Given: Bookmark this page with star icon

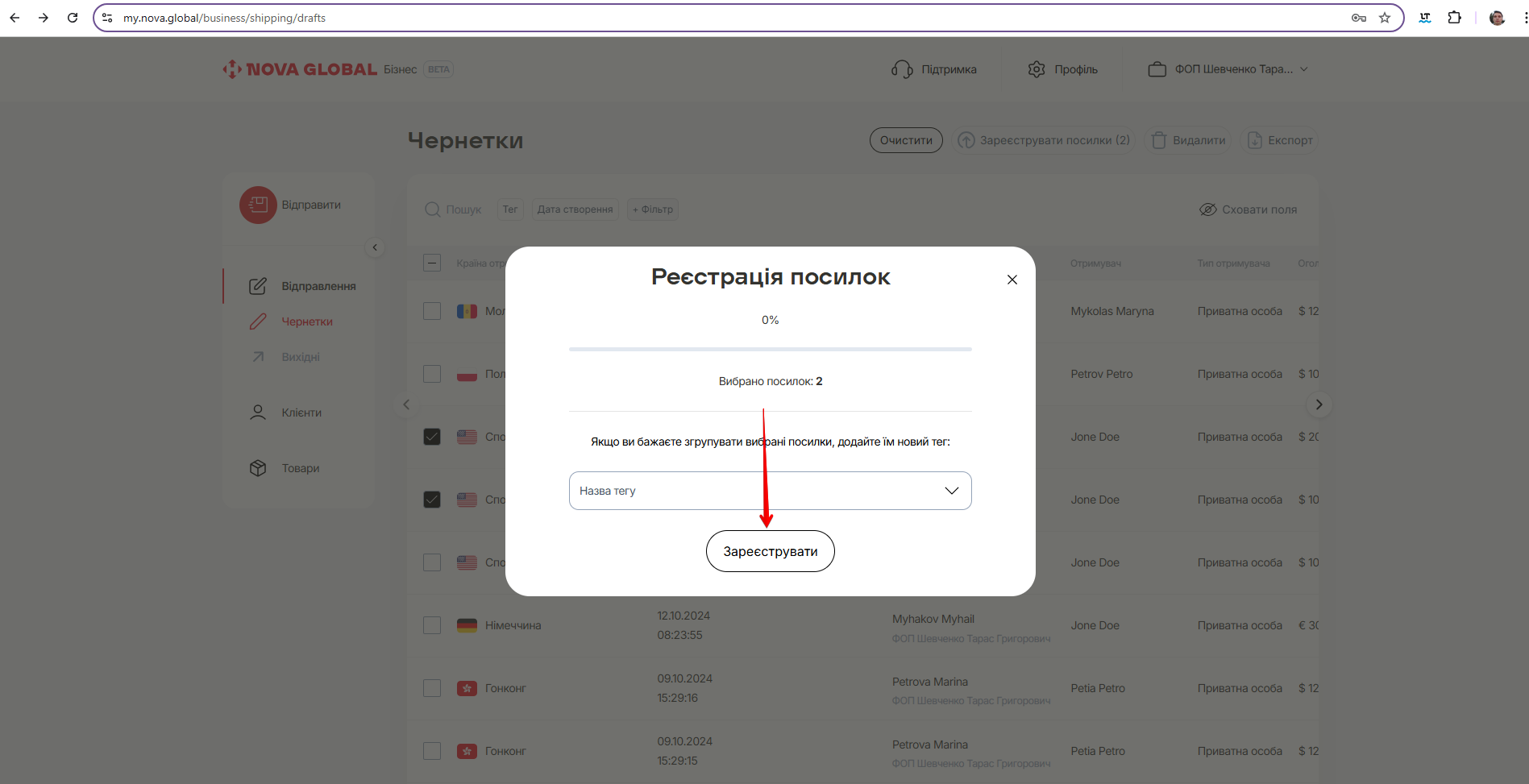Looking at the screenshot, I should pyautogui.click(x=1385, y=18).
